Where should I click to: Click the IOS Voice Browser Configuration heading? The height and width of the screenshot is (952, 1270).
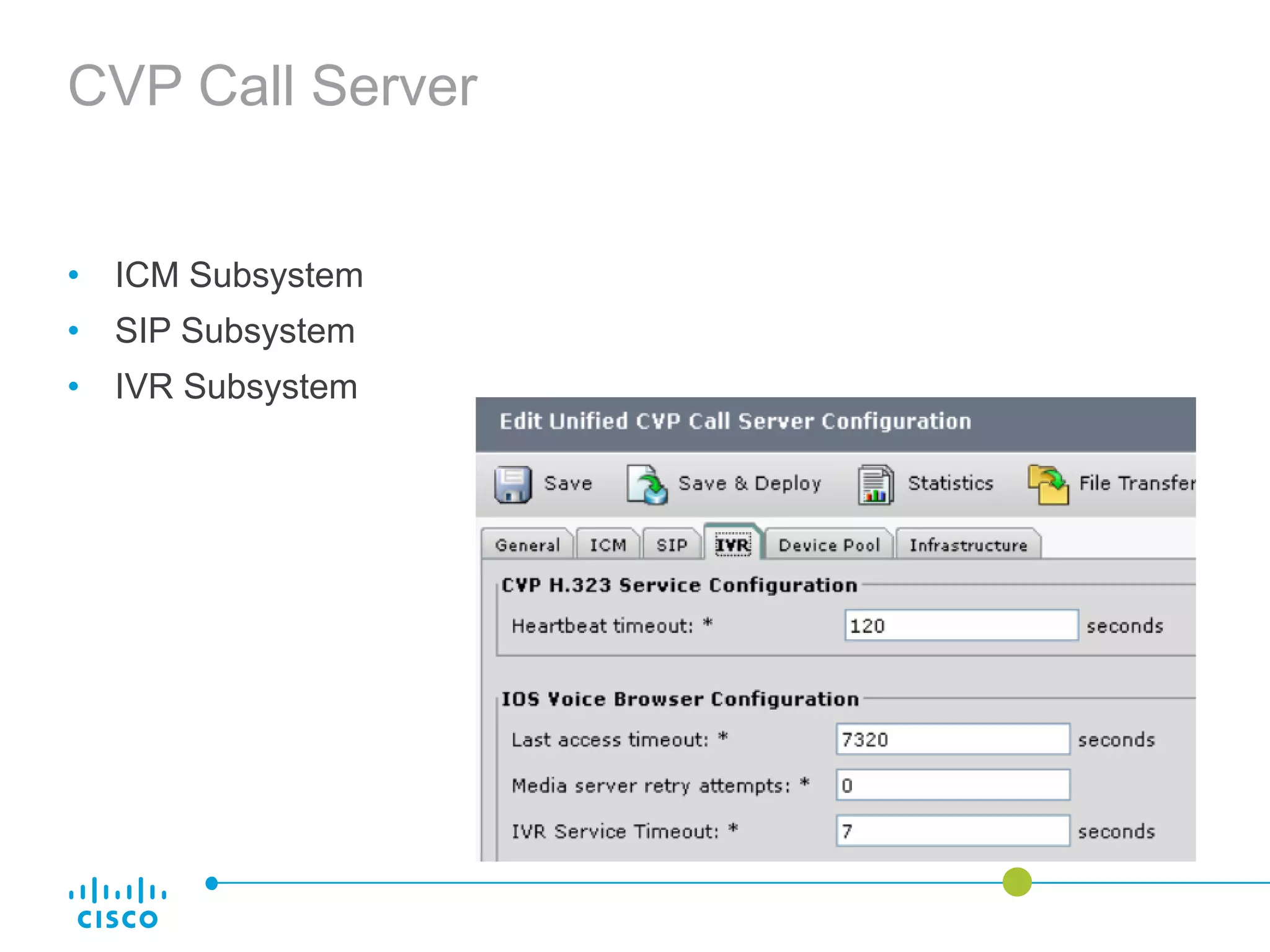(x=680, y=699)
